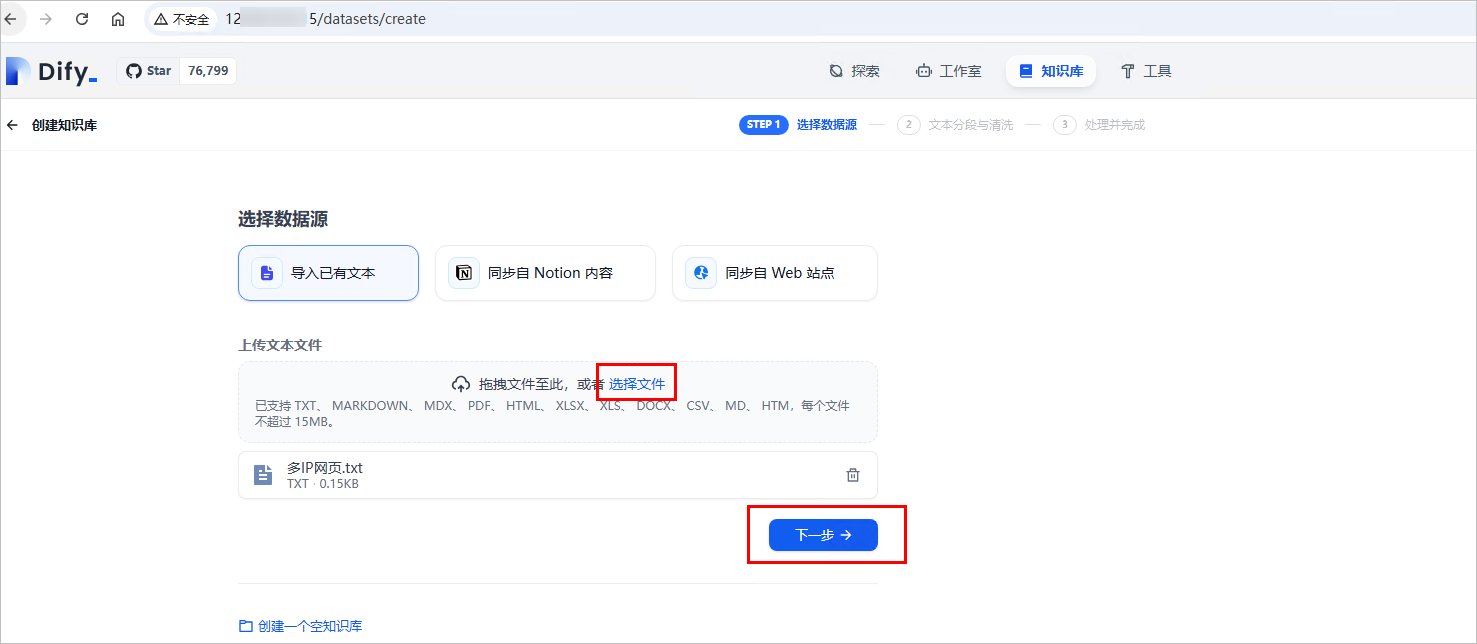Click the 不安全 security warning indicator
Image resolution: width=1477 pixels, height=644 pixels.
181,19
